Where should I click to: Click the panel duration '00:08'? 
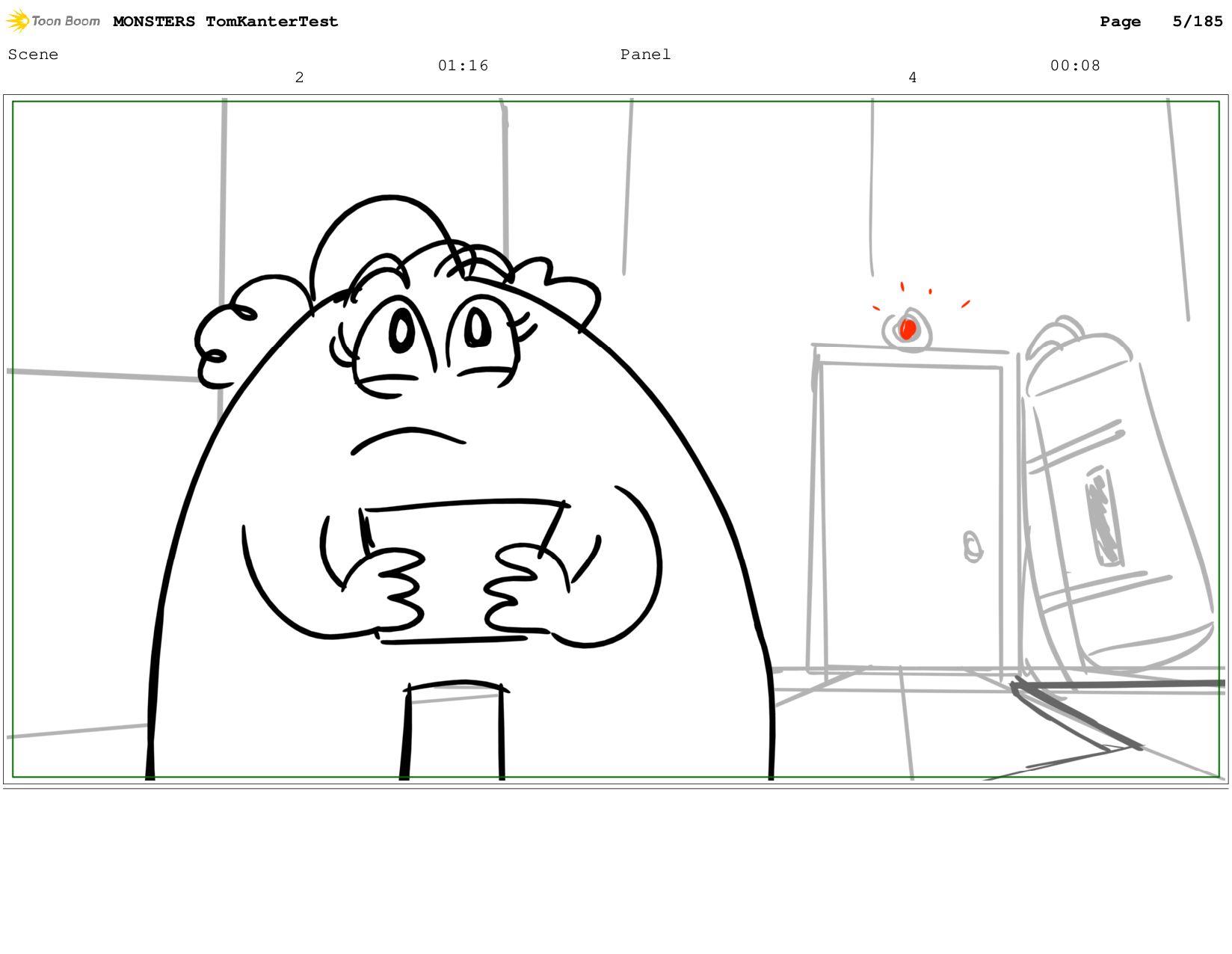1076,66
